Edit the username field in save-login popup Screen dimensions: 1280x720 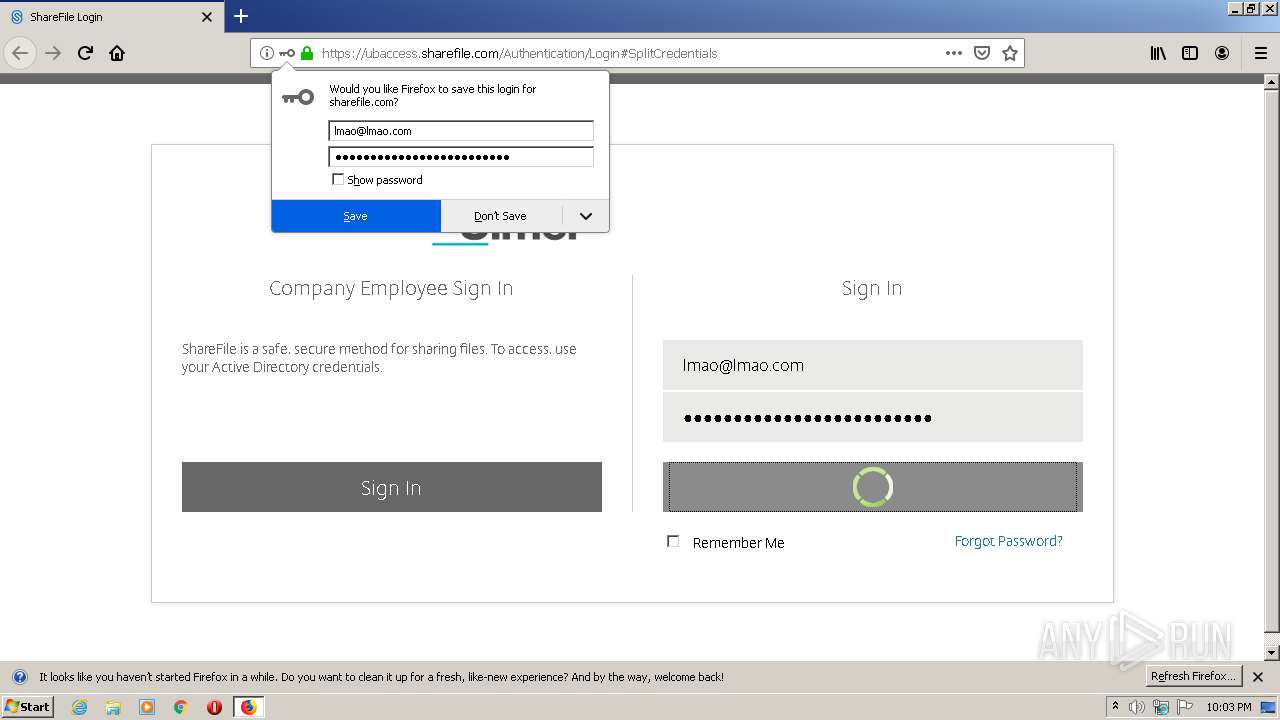click(461, 131)
